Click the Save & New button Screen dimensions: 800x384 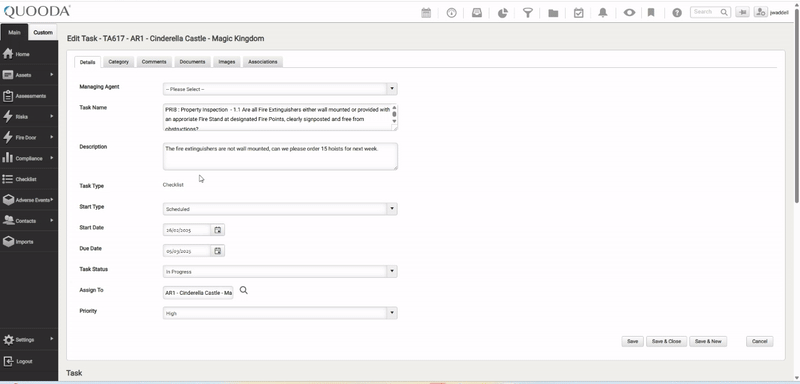[708, 341]
